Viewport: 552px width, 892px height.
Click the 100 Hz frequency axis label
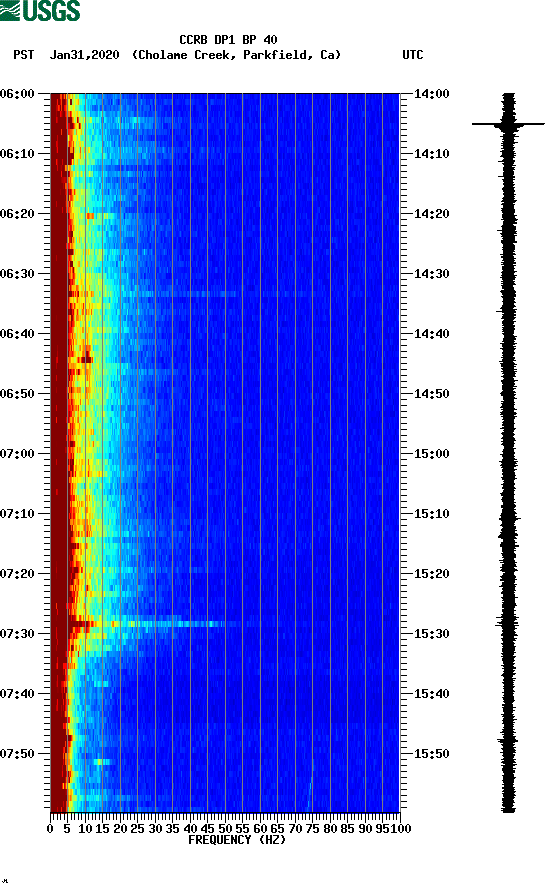coord(401,829)
